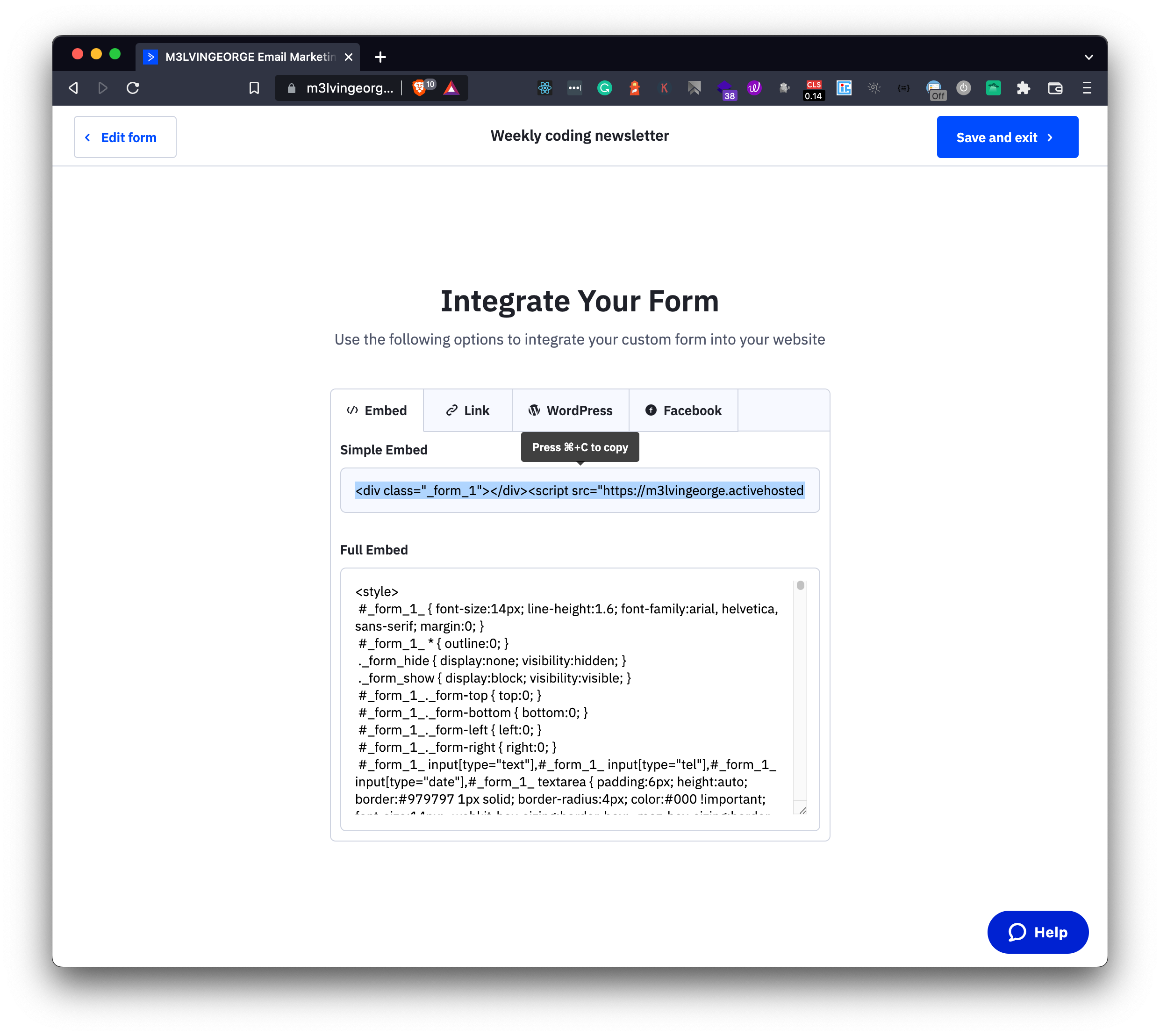Open the Lighthouse extension icon
The width and height of the screenshot is (1160, 1036).
point(635,88)
